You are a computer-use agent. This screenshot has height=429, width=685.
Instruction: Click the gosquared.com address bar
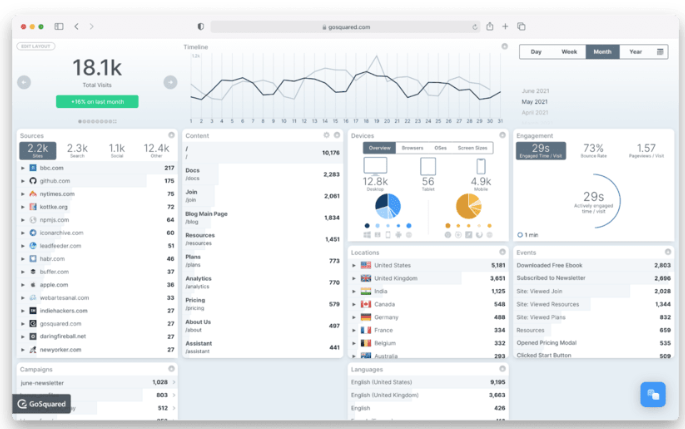[x=345, y=27]
